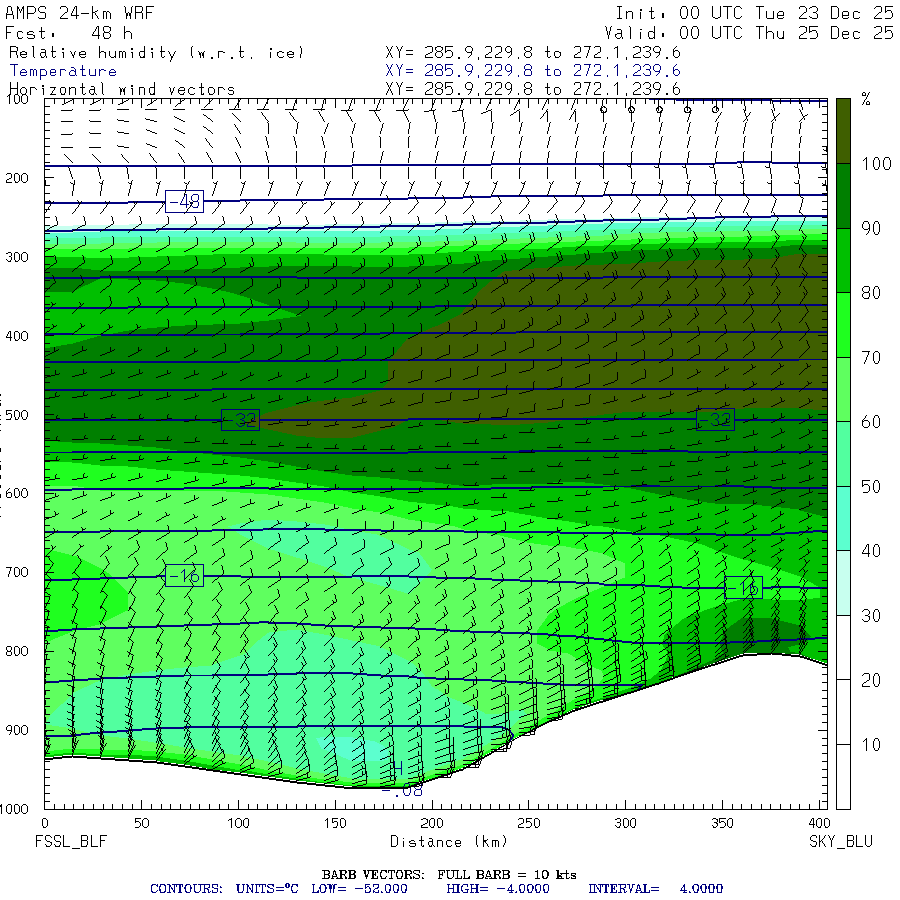The width and height of the screenshot is (900, 900).
Task: Click the dark olive colorbar segment above 100
Action: [843, 131]
